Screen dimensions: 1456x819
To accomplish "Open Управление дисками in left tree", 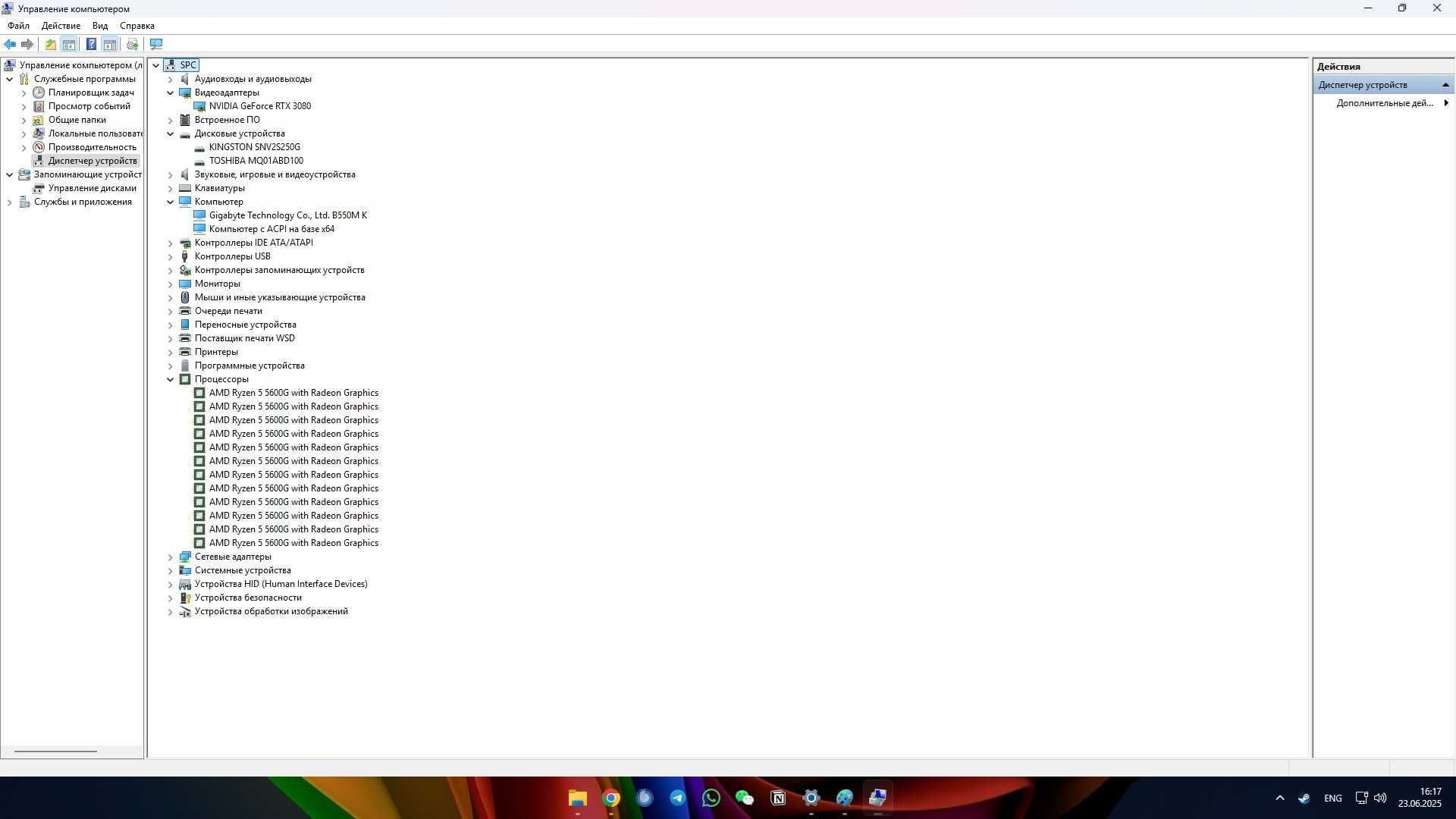I will [x=93, y=188].
